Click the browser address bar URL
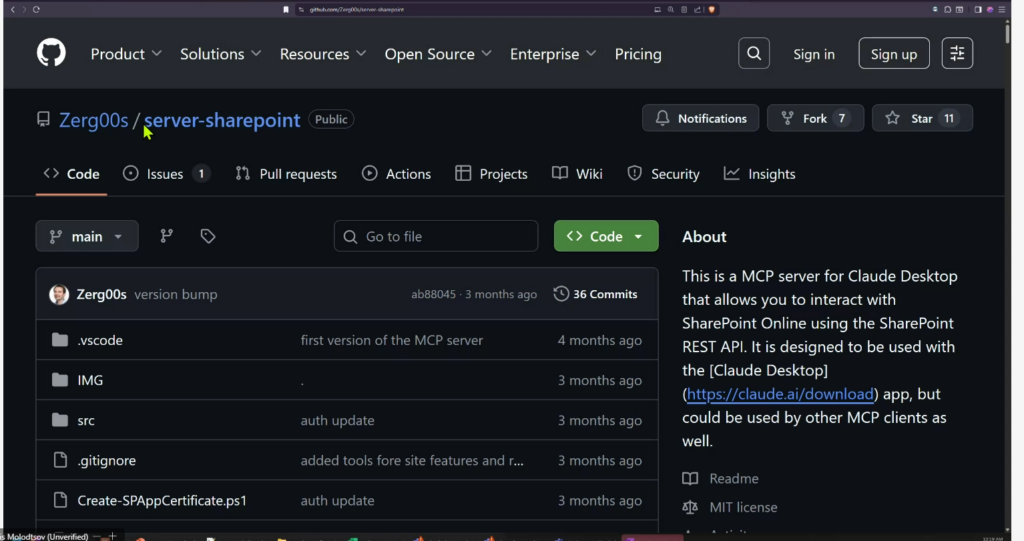 (357, 9)
